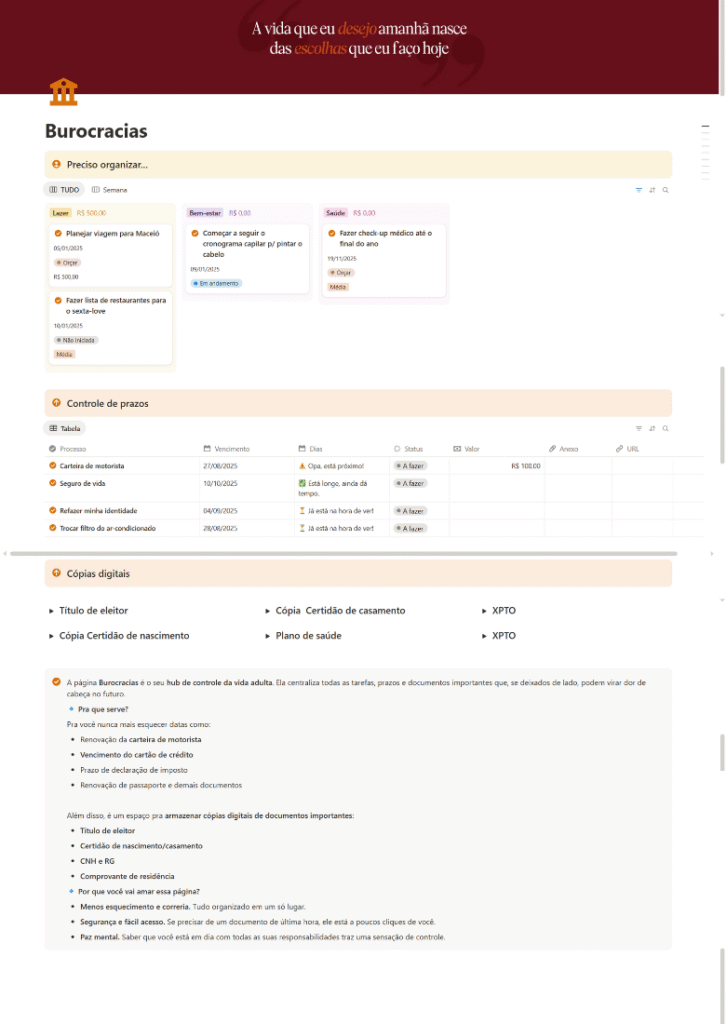Click the orange bank building page icon
Viewport: 726px width, 1024px height.
63,92
